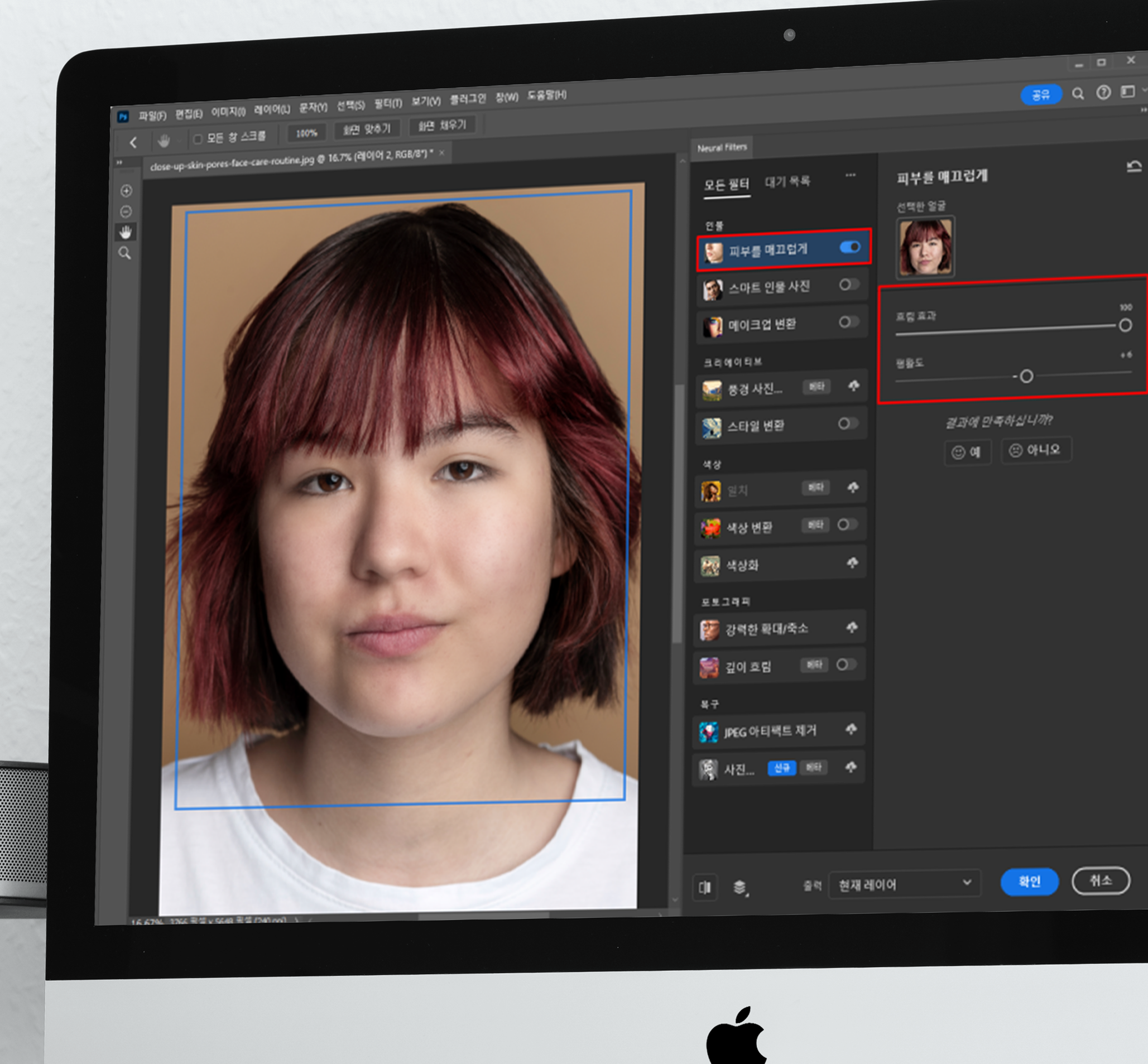Click the 흐림 효과 slider handle
The width and height of the screenshot is (1148, 1064).
[x=1125, y=325]
